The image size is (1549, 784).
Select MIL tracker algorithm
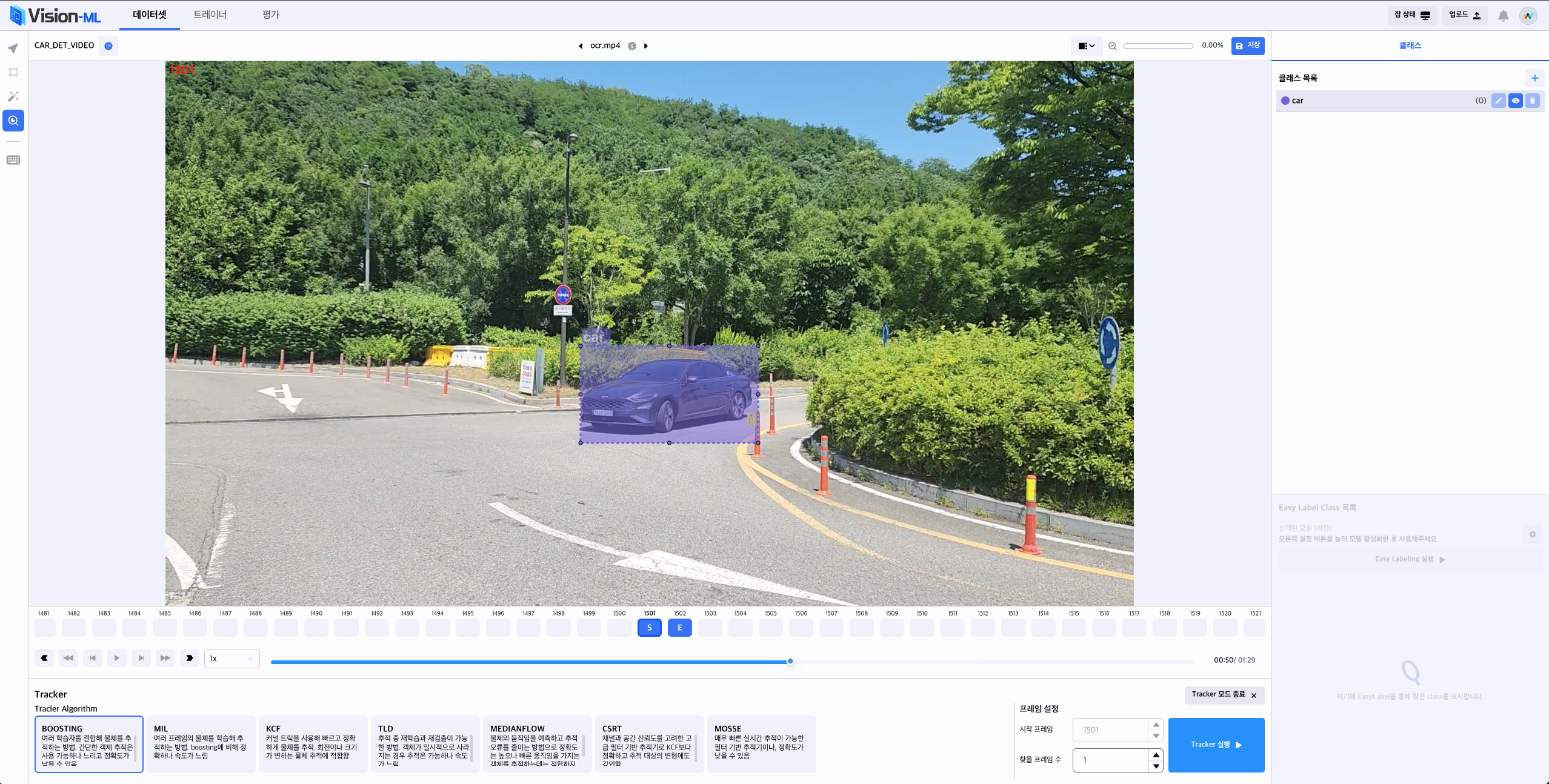click(x=201, y=745)
